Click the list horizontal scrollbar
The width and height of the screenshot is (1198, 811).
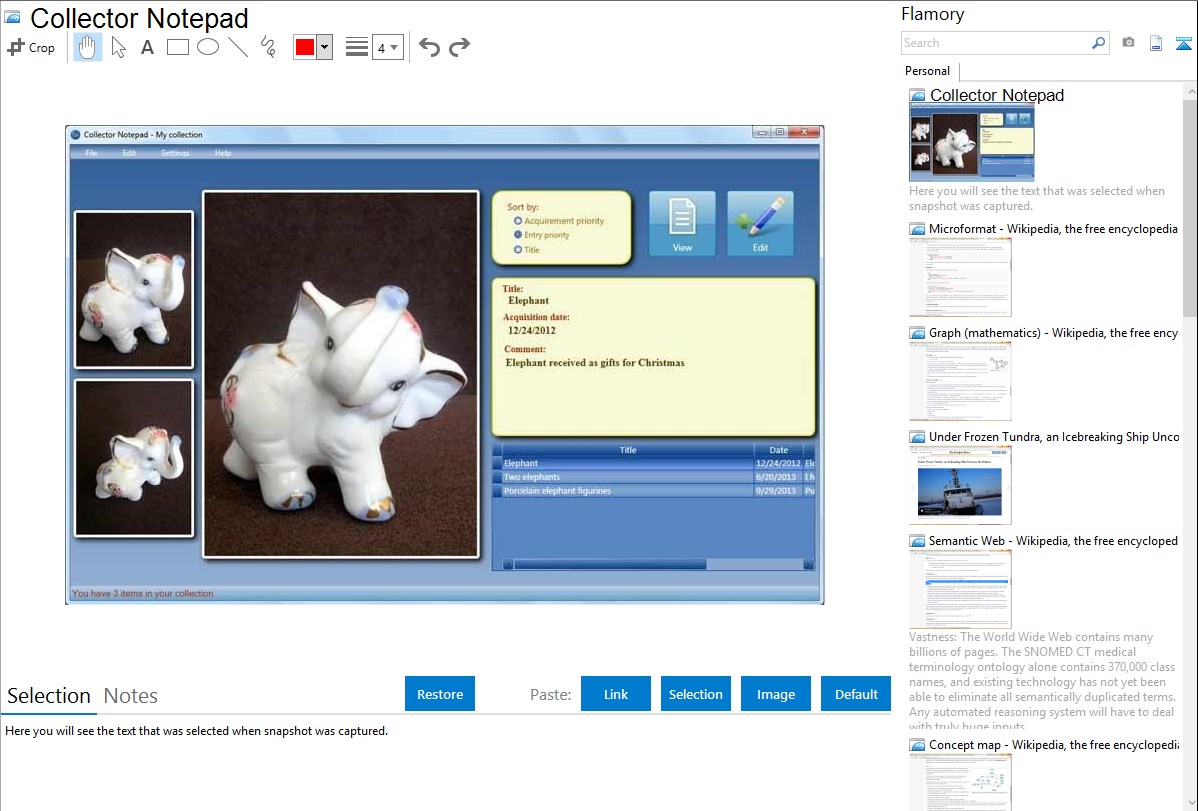[610, 564]
